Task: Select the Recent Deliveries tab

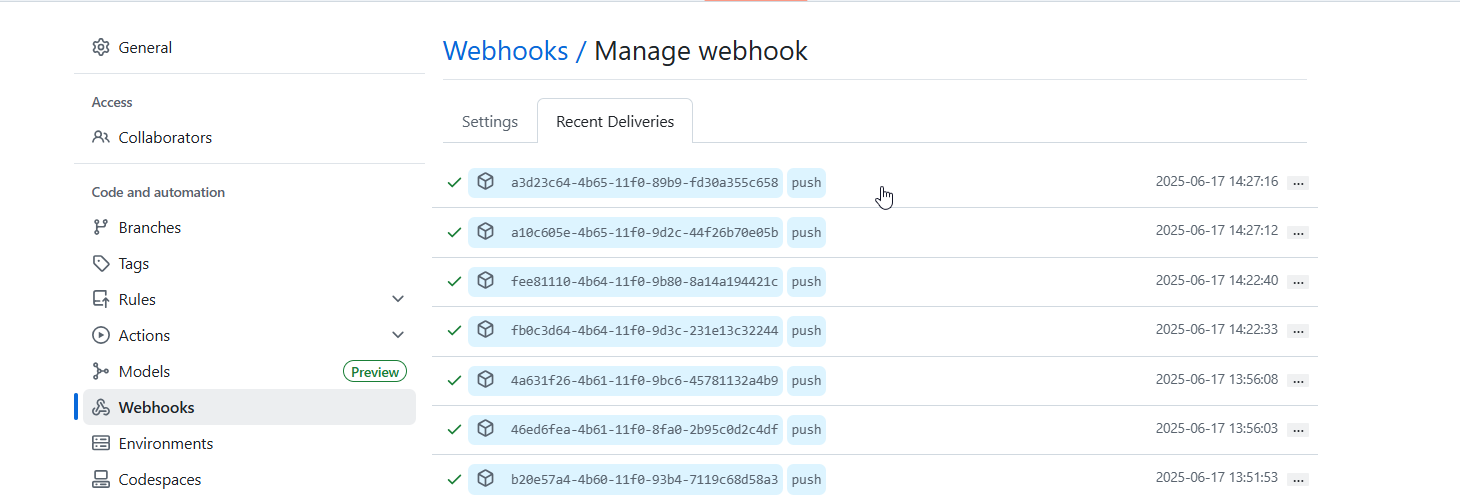Action: pyautogui.click(x=615, y=122)
